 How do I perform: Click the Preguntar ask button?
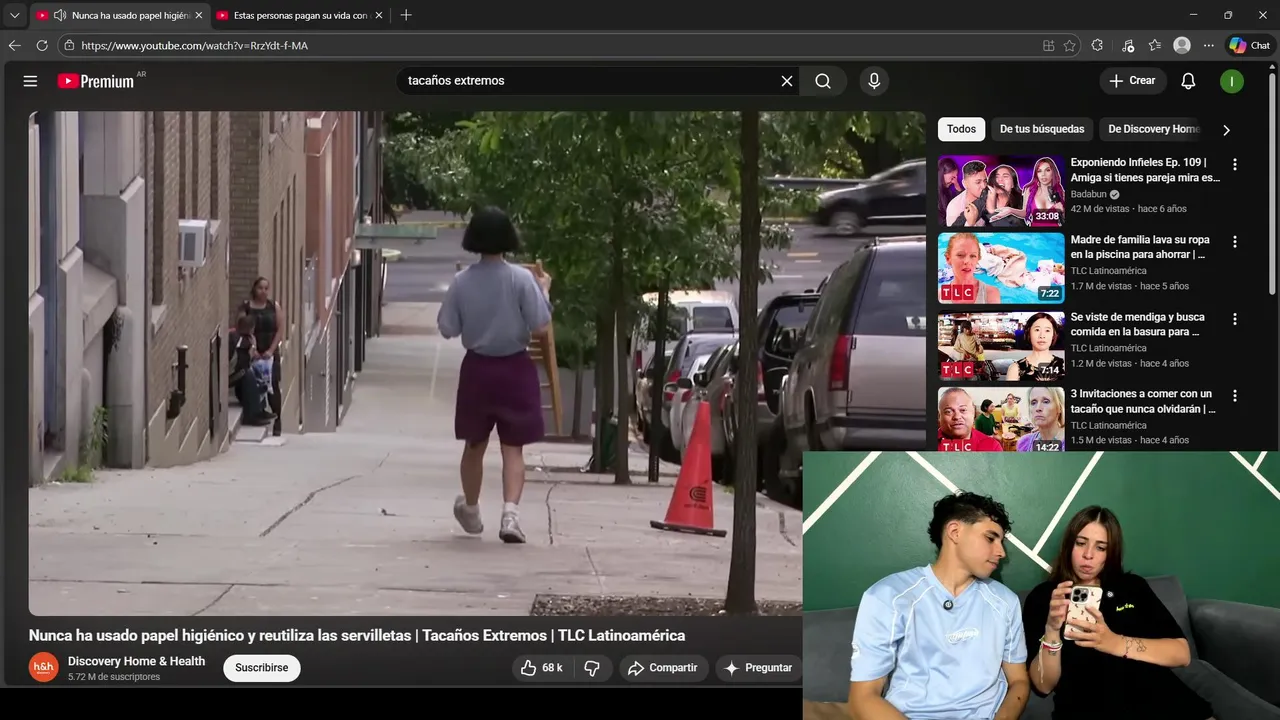(759, 668)
